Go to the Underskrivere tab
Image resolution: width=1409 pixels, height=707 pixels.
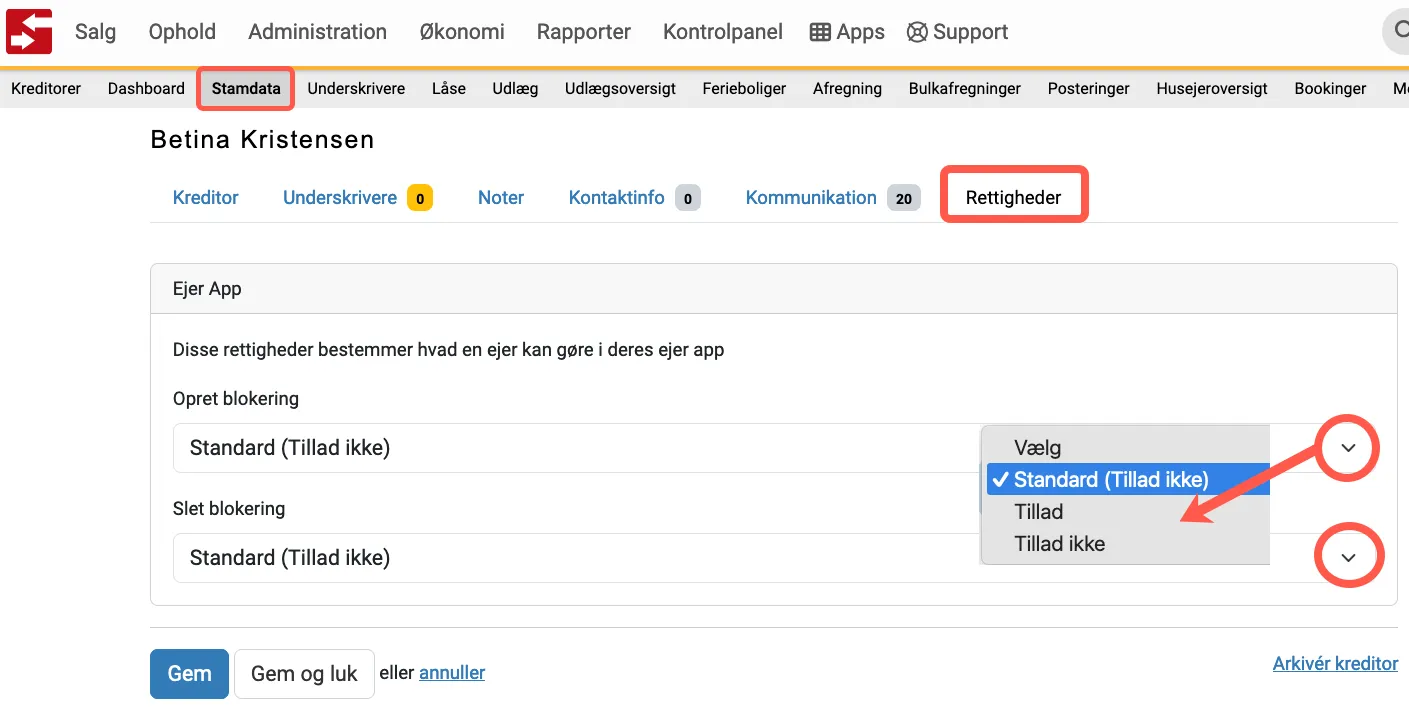340,198
